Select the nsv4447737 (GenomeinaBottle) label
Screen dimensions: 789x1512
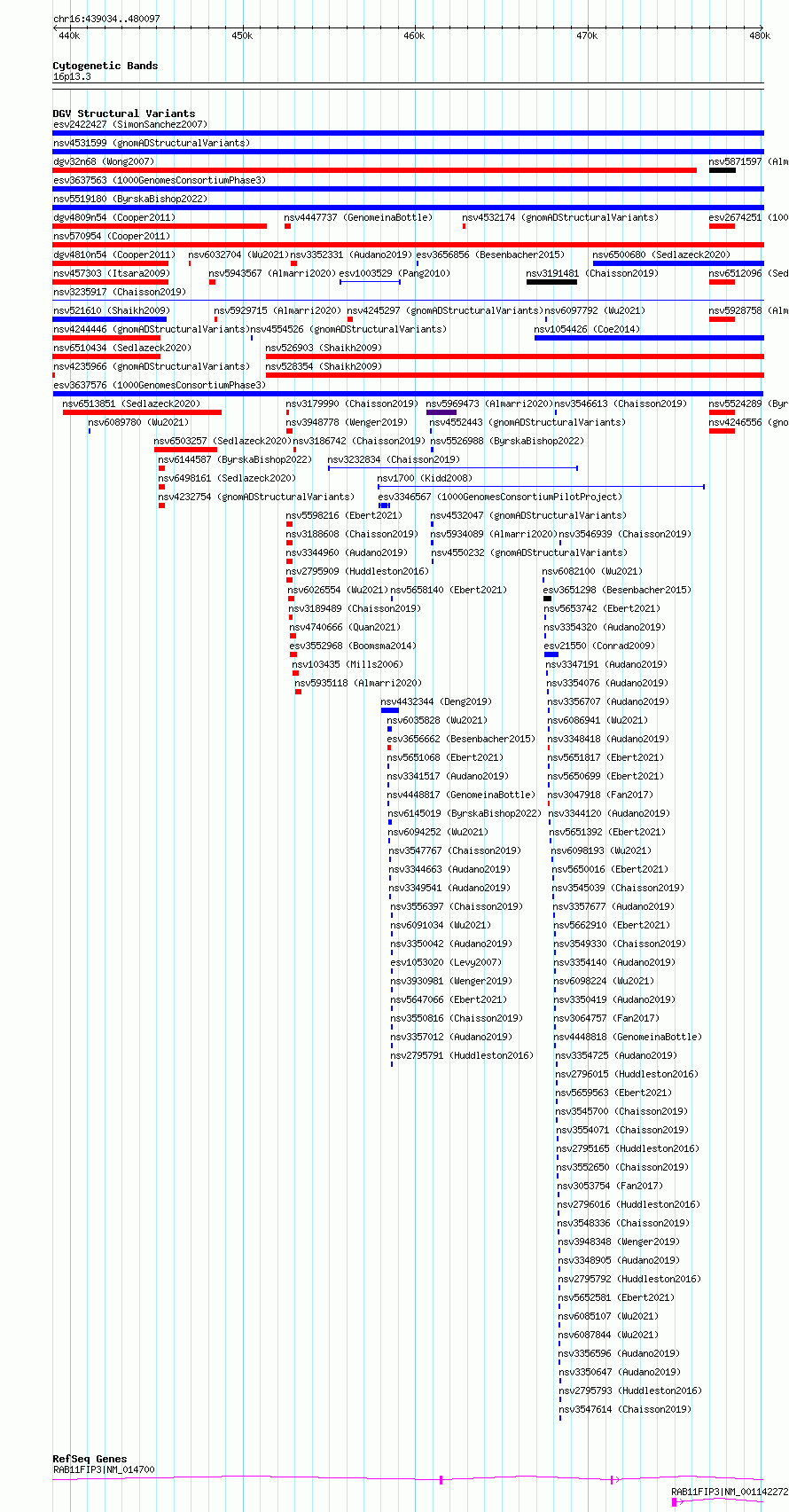pyautogui.click(x=358, y=218)
